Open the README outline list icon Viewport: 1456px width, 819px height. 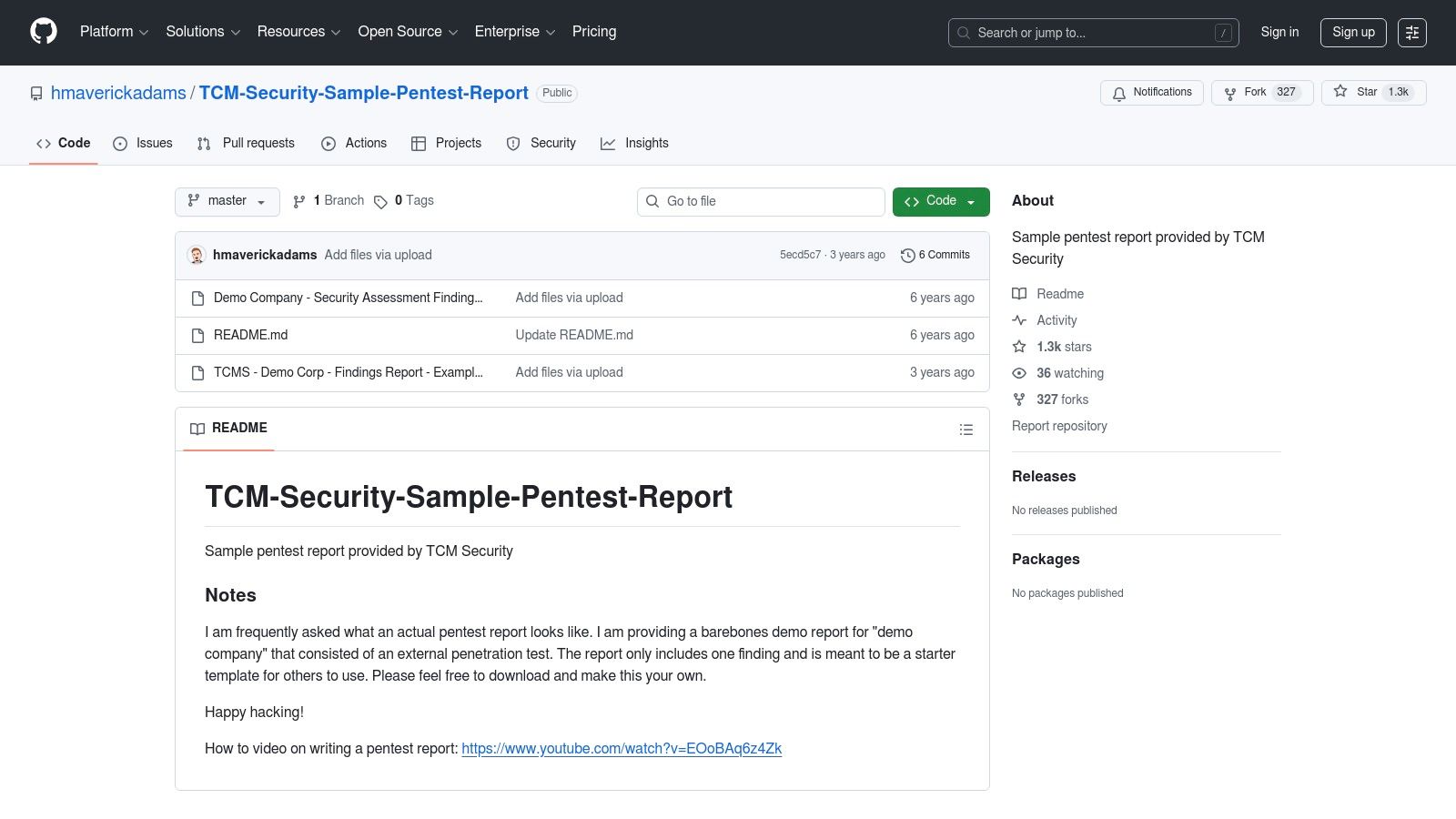tap(966, 429)
